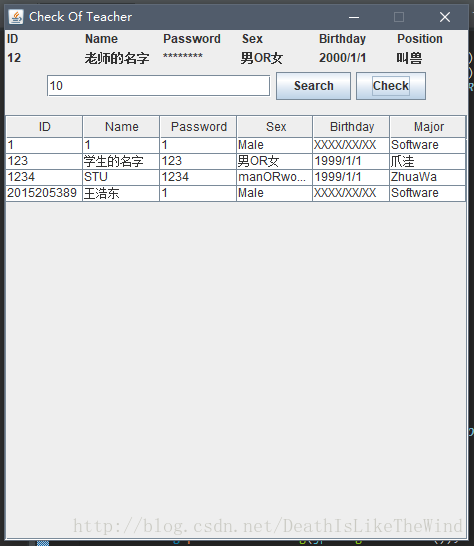Image resolution: width=474 pixels, height=546 pixels.
Task: Click the teacher position label 叫兽
Action: 409,58
